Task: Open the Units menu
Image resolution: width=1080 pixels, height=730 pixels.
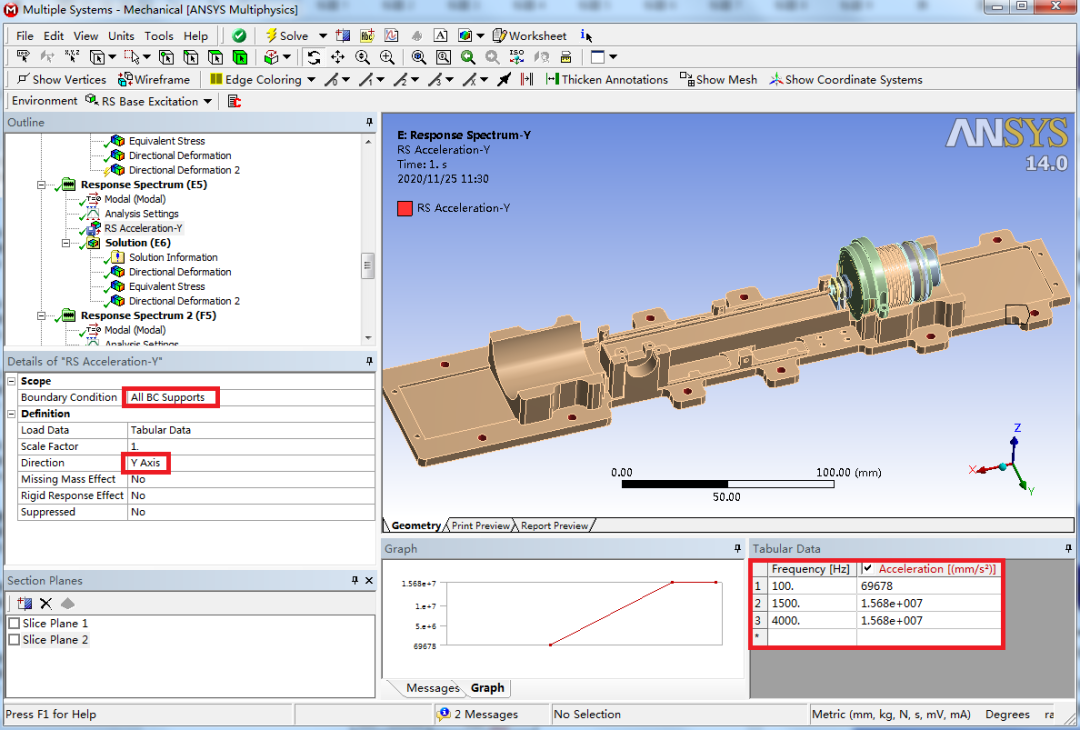Action: pyautogui.click(x=120, y=35)
